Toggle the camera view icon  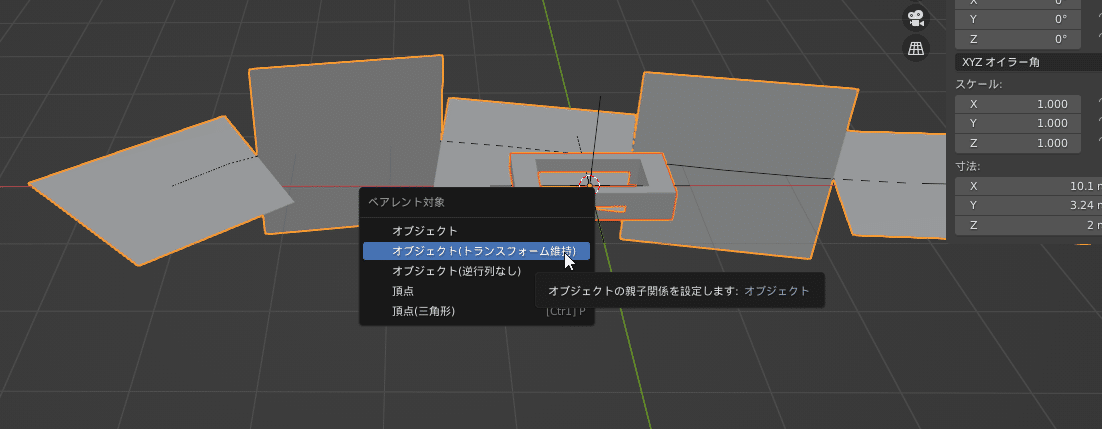pyautogui.click(x=916, y=18)
